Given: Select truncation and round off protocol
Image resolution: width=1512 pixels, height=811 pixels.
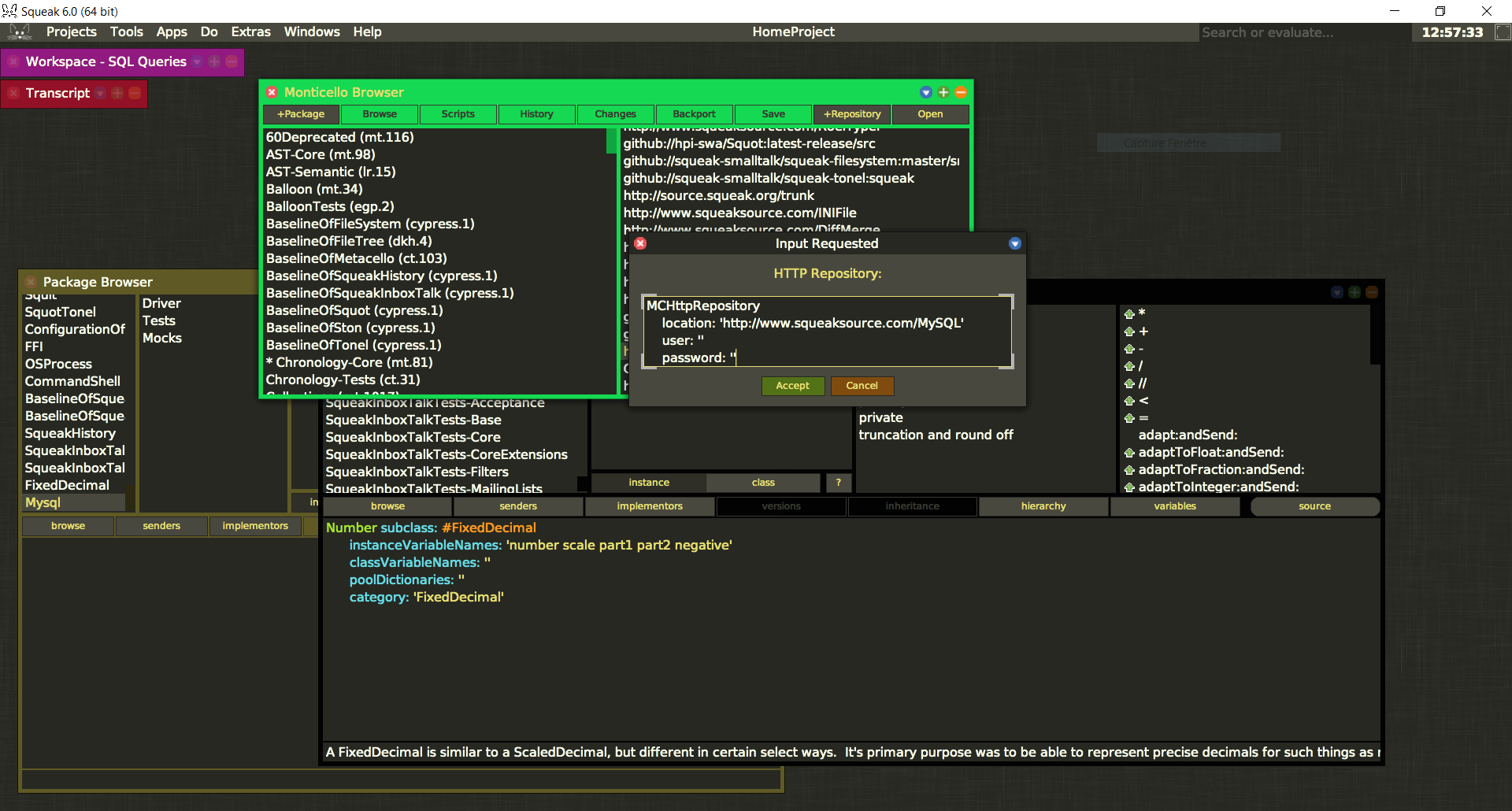Looking at the screenshot, I should pos(936,435).
